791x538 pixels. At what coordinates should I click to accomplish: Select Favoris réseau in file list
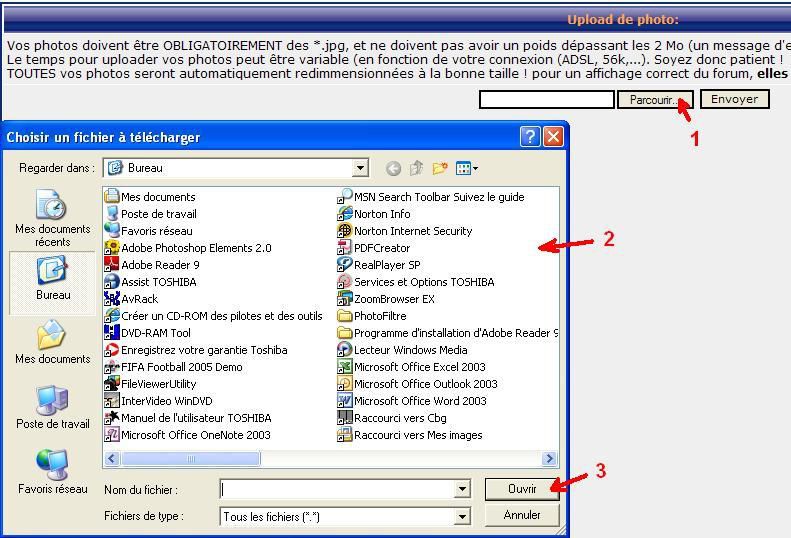pos(148,231)
